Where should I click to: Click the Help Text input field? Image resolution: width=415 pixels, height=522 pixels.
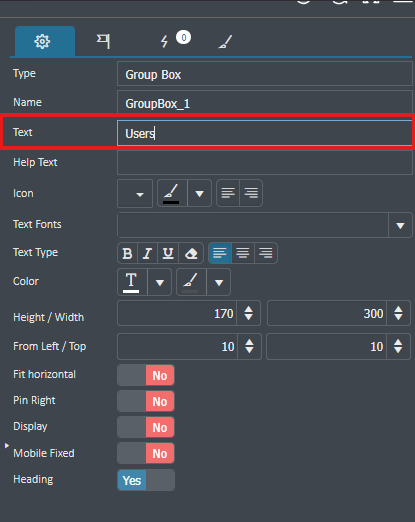pyautogui.click(x=265, y=162)
